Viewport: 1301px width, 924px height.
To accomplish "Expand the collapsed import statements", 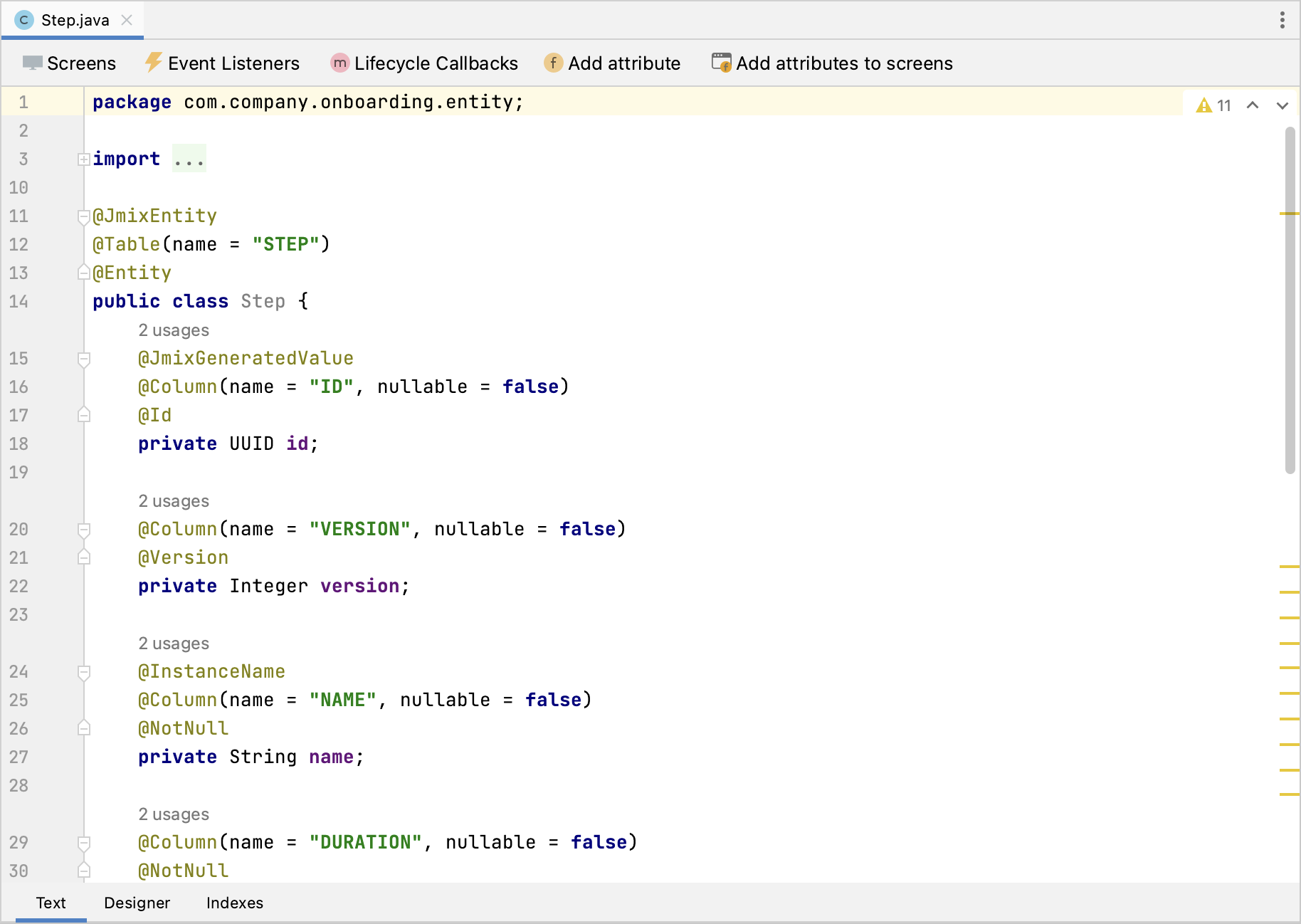I will (83, 159).
